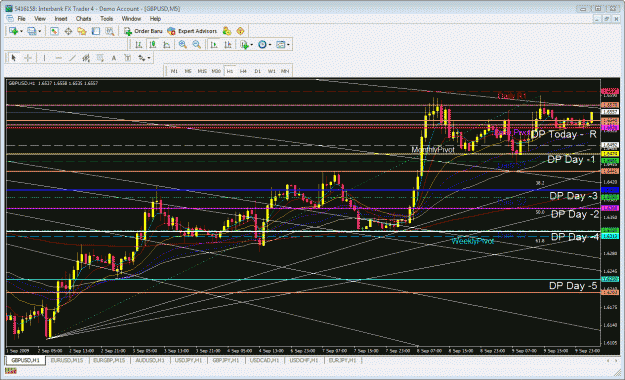Screen dimensions: 625x380
Task: Switch to the USDJPY,H1 chart tab
Action: (x=188, y=360)
